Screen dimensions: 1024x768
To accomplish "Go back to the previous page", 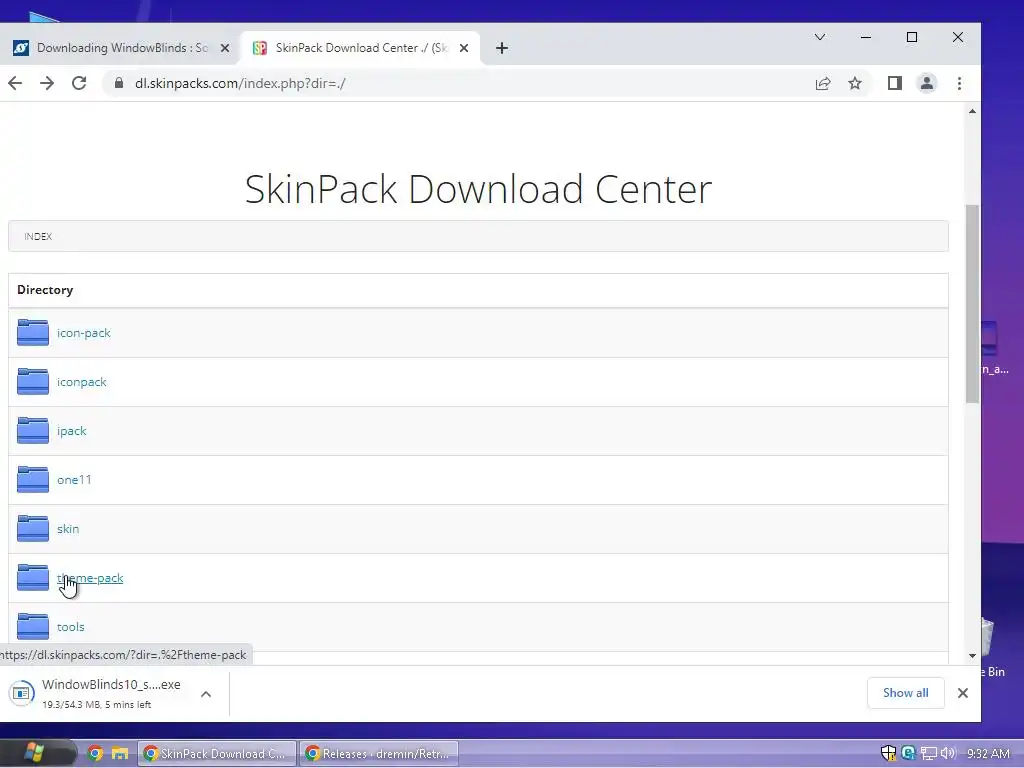I will click(x=15, y=84).
